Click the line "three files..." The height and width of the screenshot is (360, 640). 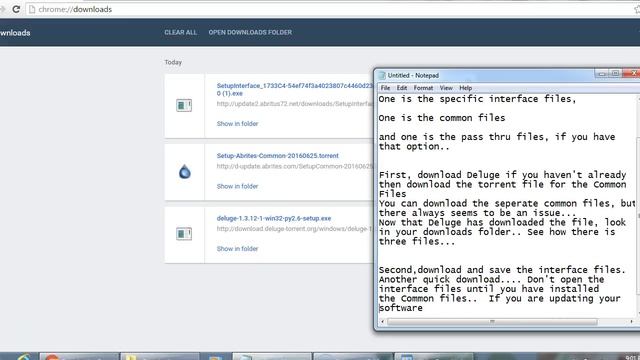point(417,242)
